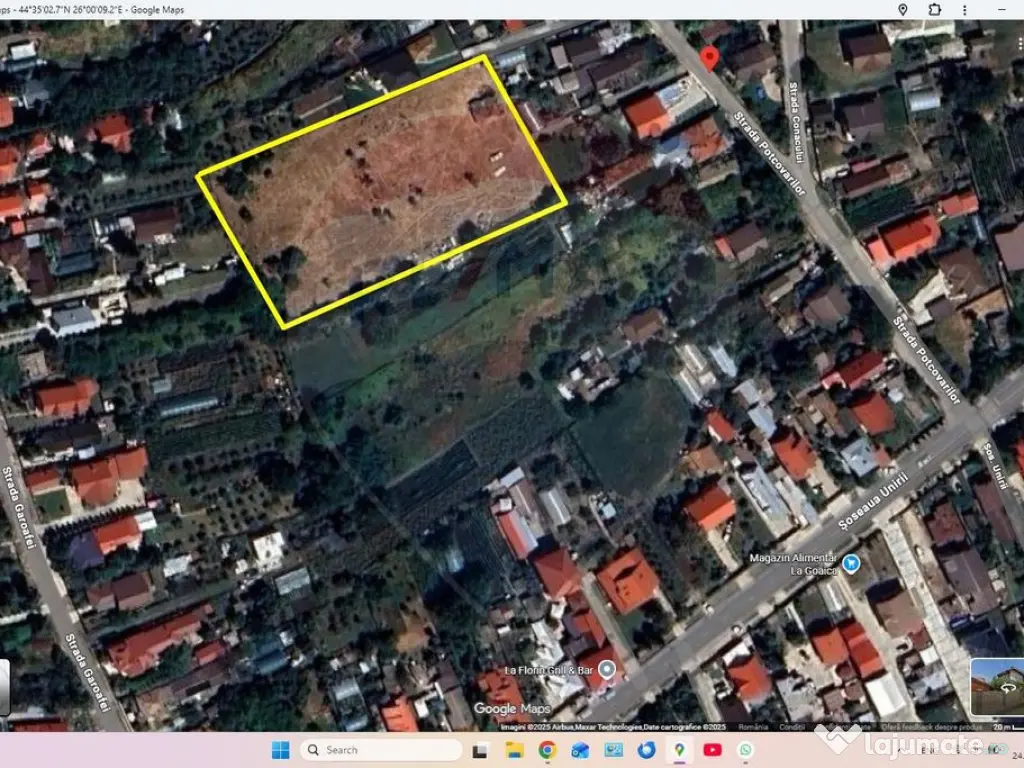Open the Magazin Alimentar La Goaica marker
Viewport: 1024px width, 768px height.
pyautogui.click(x=851, y=564)
